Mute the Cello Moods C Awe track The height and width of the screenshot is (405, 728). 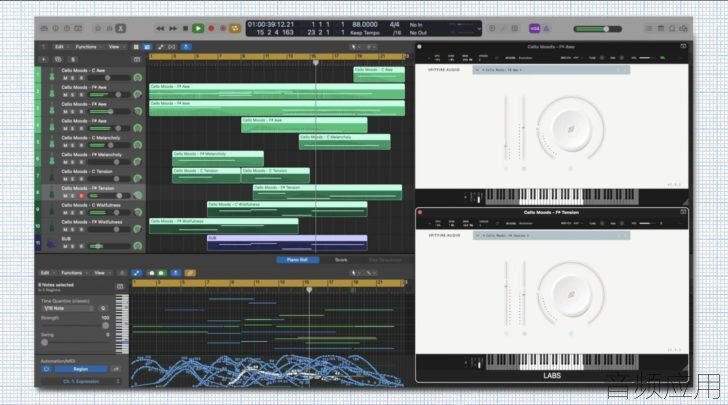pyautogui.click(x=65, y=78)
